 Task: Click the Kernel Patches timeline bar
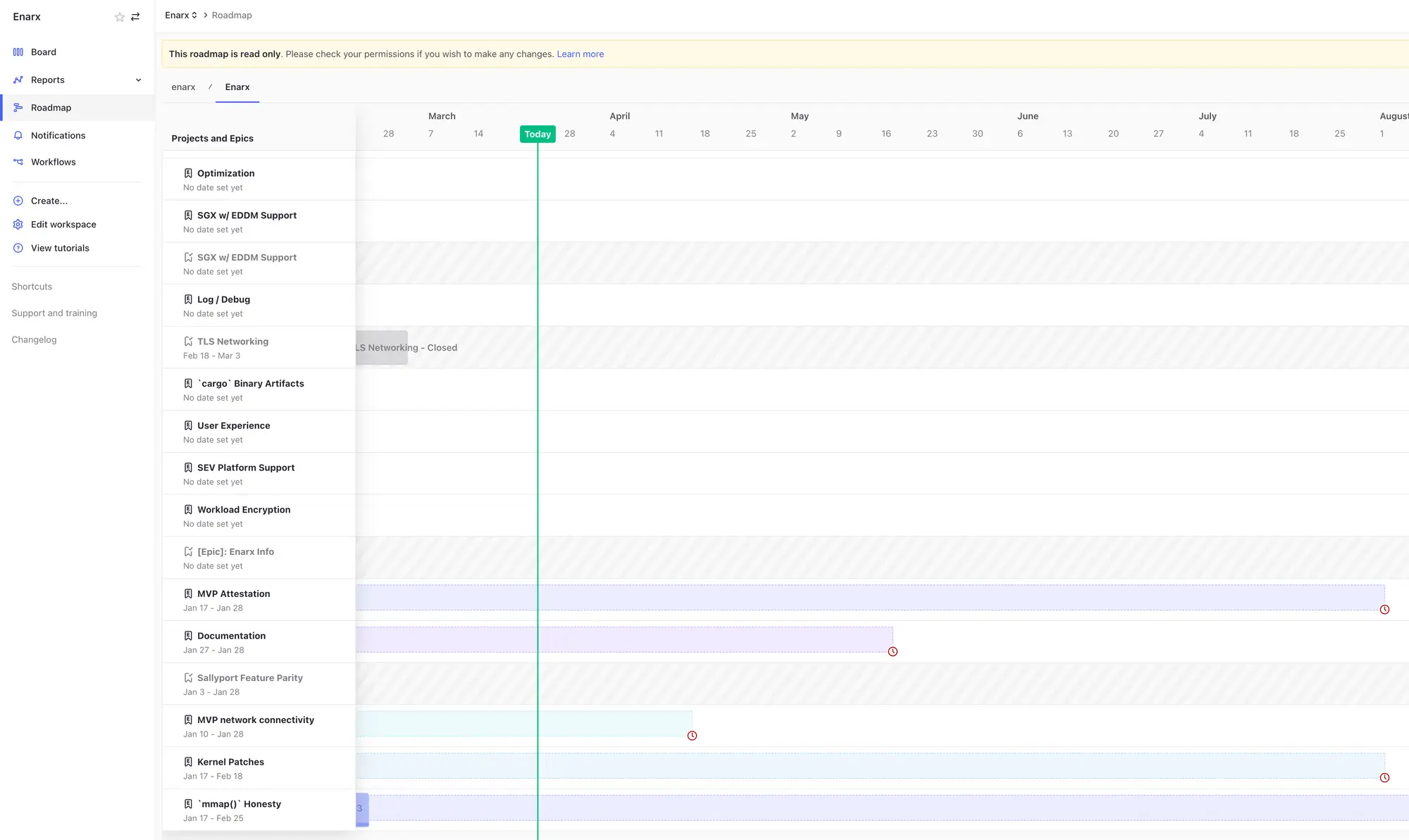[x=870, y=765]
